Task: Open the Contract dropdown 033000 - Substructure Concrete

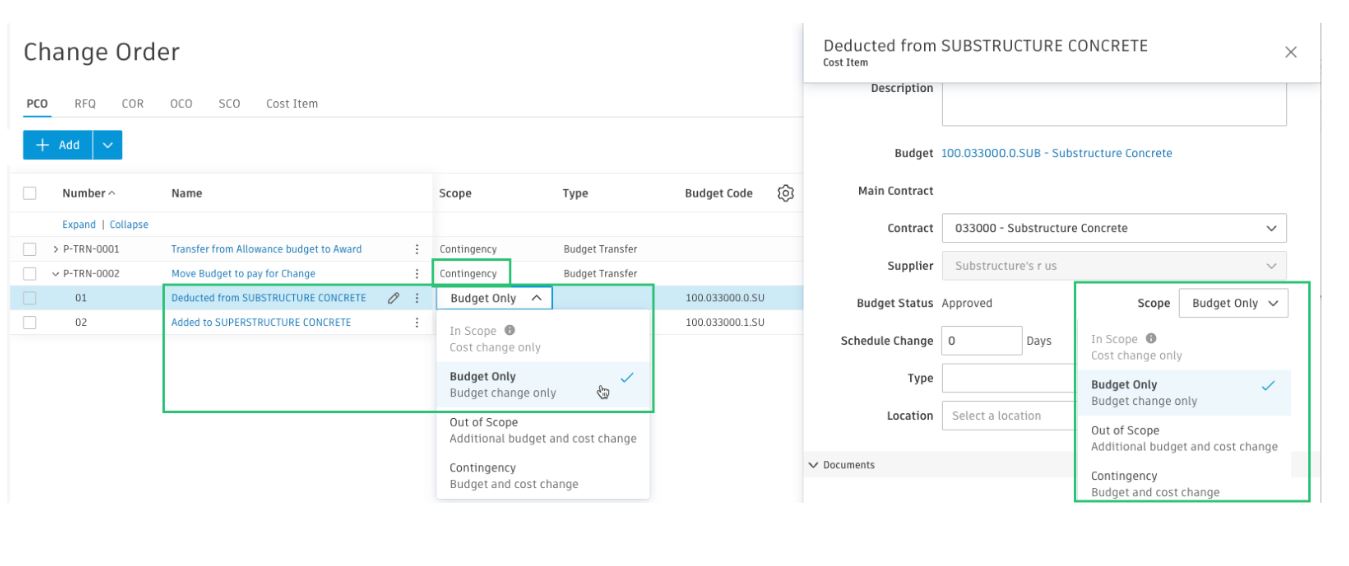Action: 1114,228
